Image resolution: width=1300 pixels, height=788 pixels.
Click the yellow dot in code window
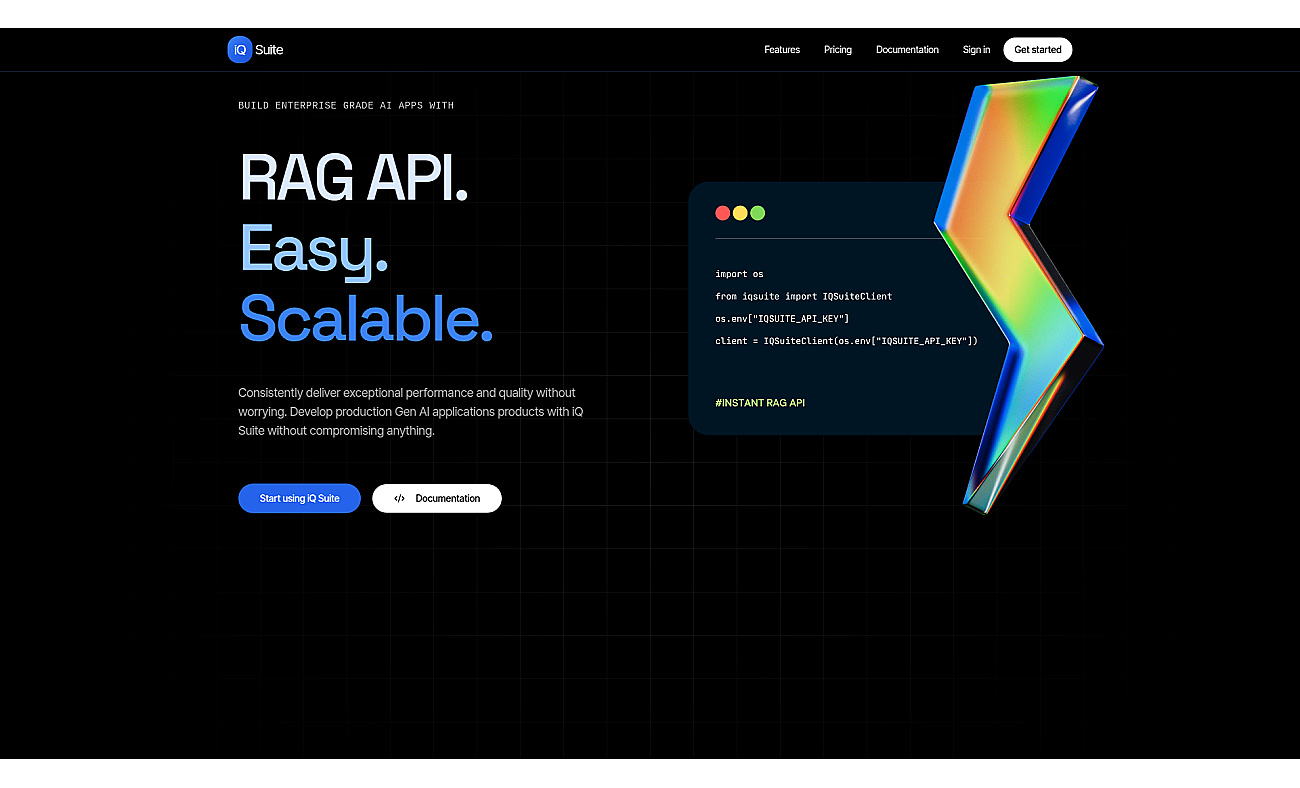click(740, 213)
